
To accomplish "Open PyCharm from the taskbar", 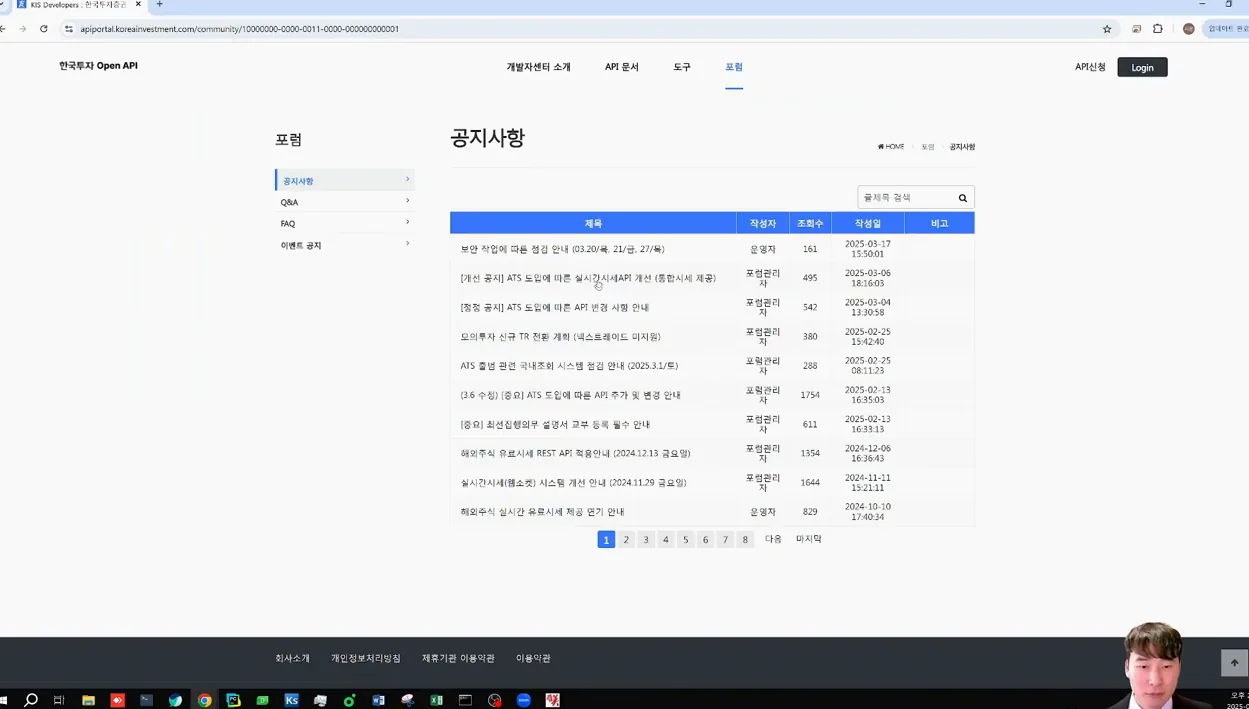I will (233, 700).
